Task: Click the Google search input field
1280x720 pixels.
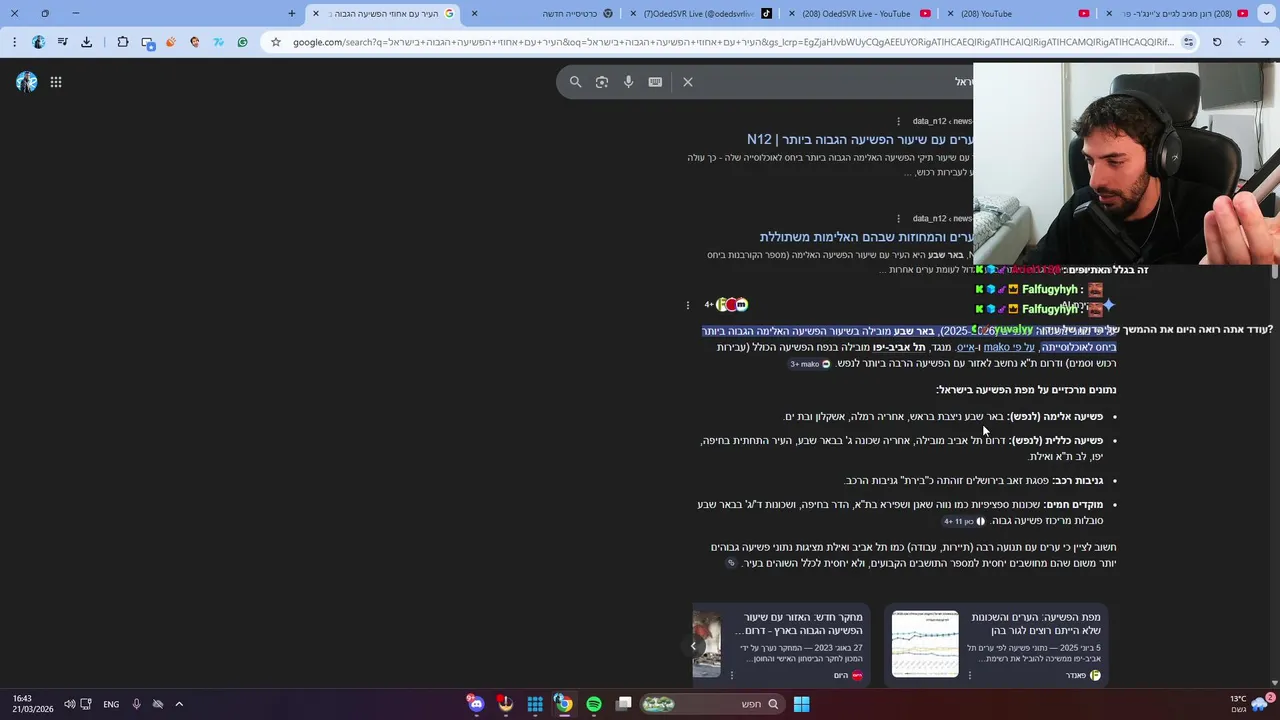Action: click(838, 82)
